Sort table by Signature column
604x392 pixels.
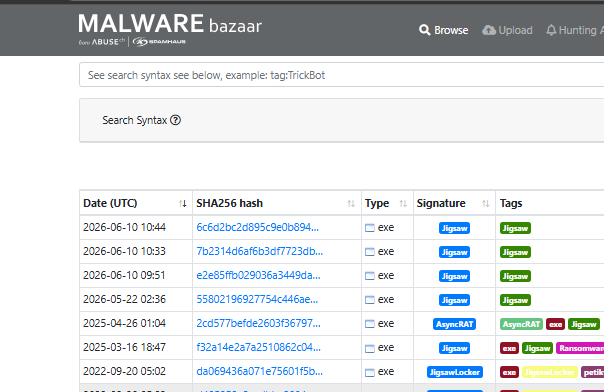pyautogui.click(x=454, y=203)
